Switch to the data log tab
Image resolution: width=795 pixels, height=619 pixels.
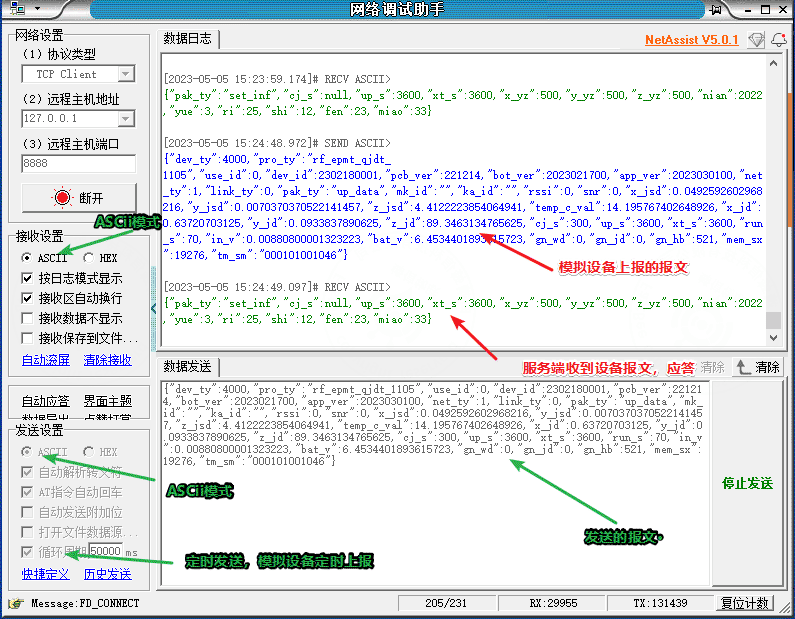pos(188,39)
